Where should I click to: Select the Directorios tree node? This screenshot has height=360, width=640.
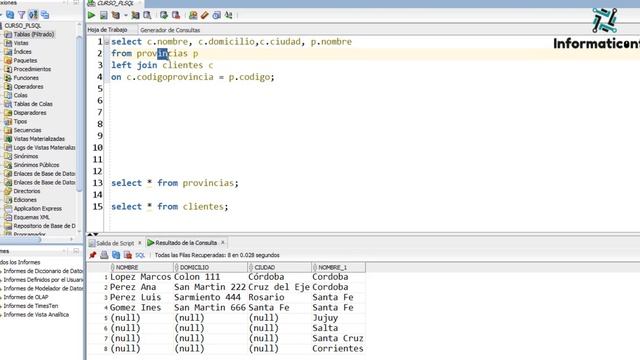click(x=27, y=191)
